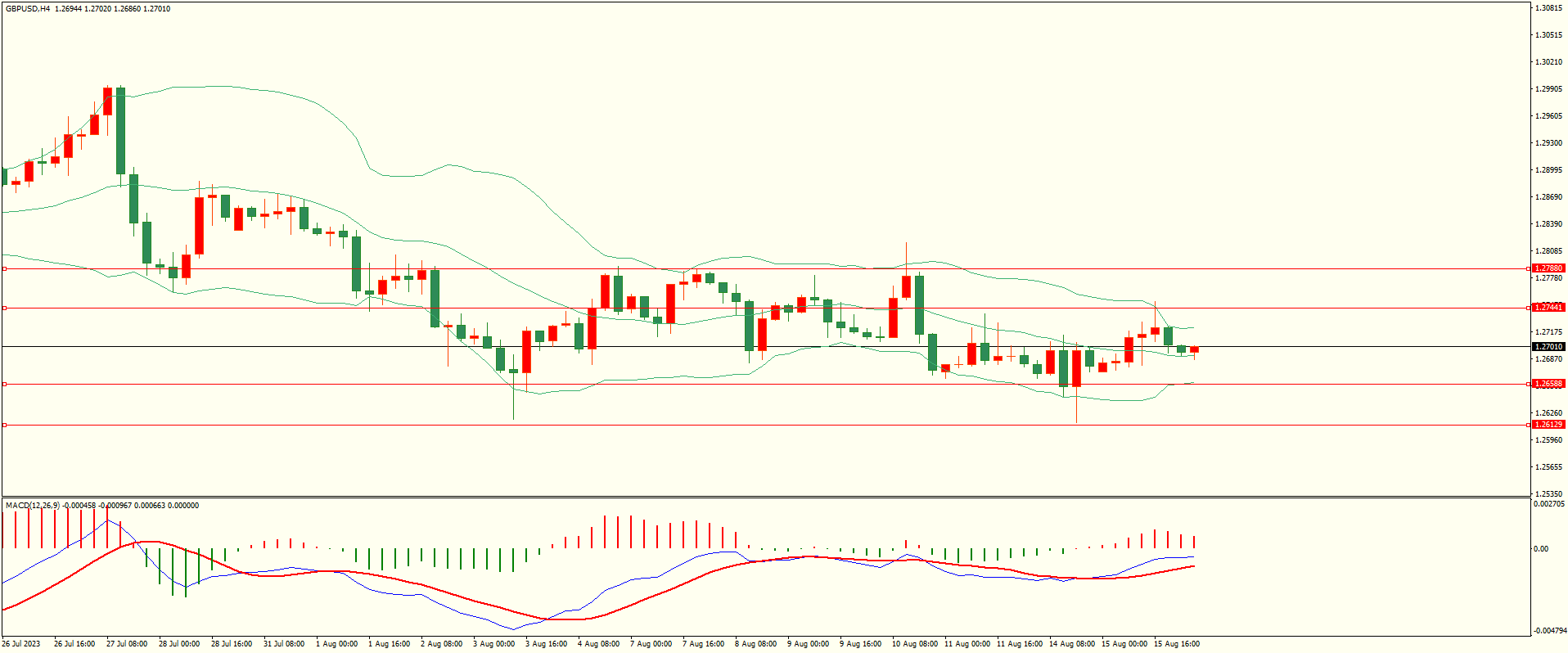Click the current price 1.27010 label
The image size is (1568, 653).
(x=1548, y=347)
